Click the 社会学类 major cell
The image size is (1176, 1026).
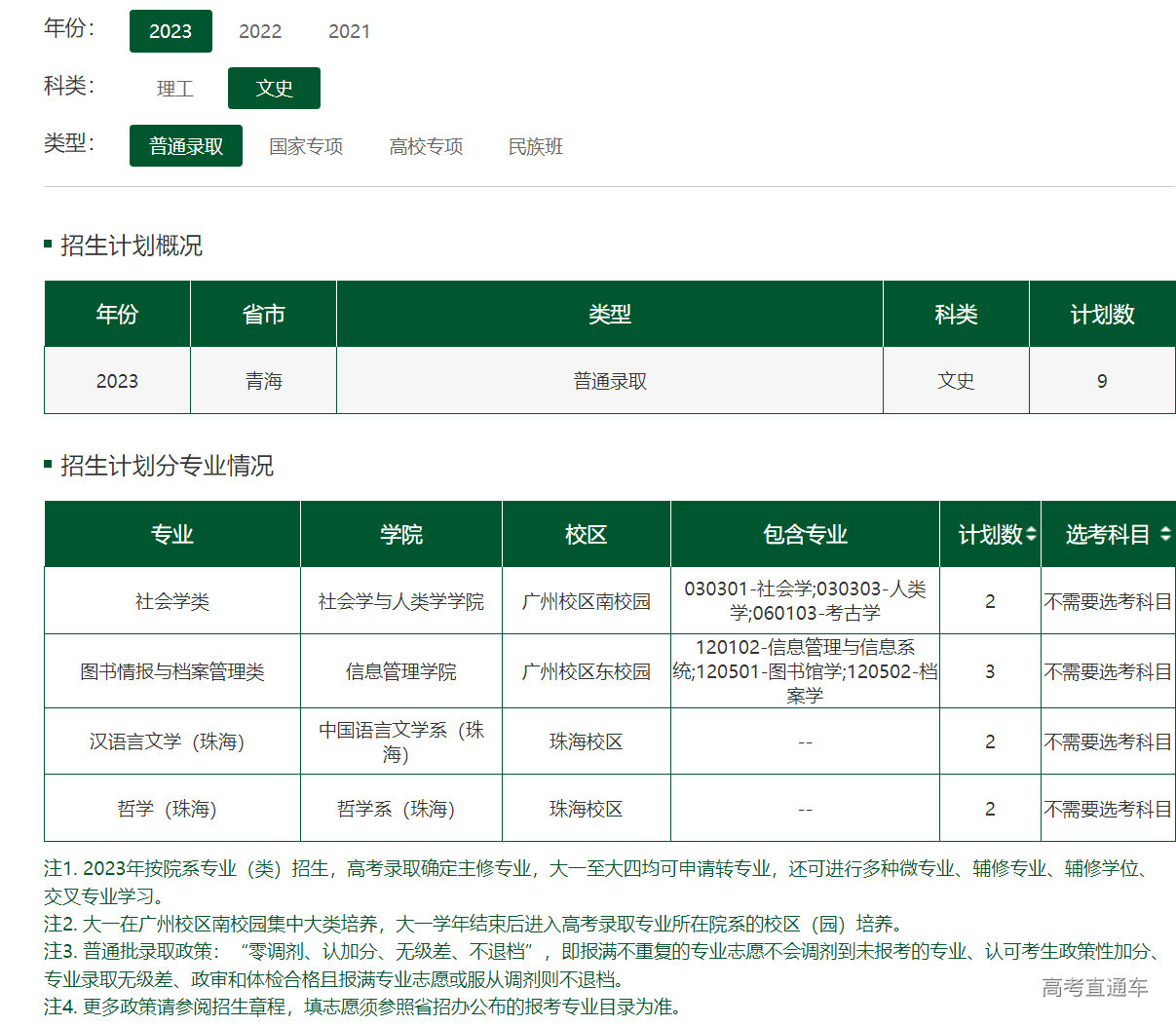point(172,601)
